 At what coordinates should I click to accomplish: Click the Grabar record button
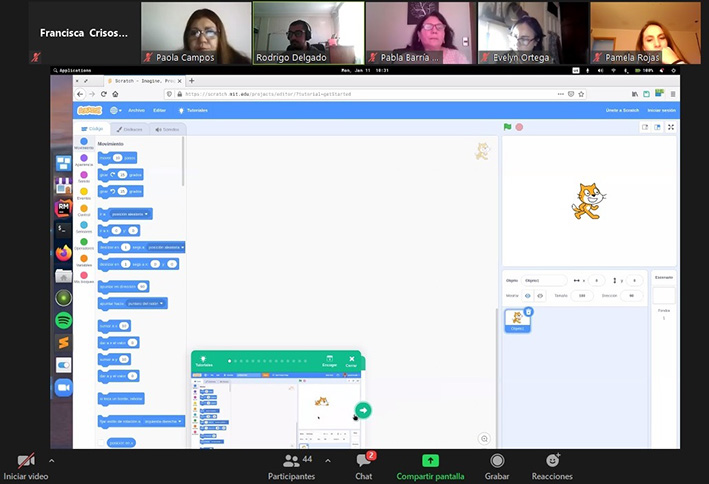(497, 465)
